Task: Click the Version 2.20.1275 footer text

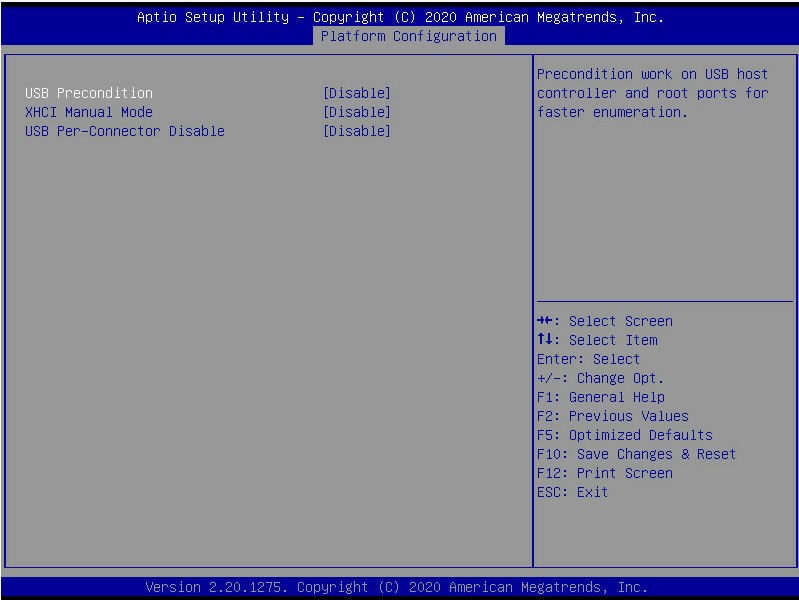Action: click(396, 587)
